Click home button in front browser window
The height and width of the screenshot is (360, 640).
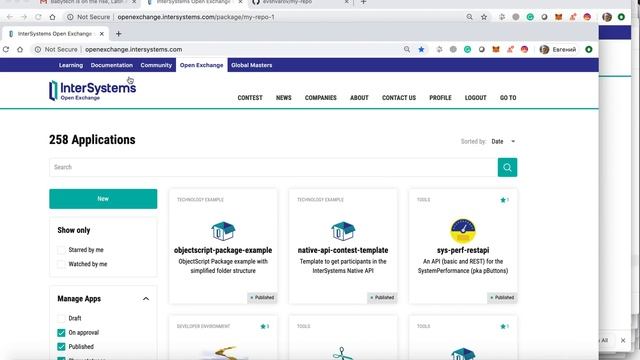pos(20,49)
